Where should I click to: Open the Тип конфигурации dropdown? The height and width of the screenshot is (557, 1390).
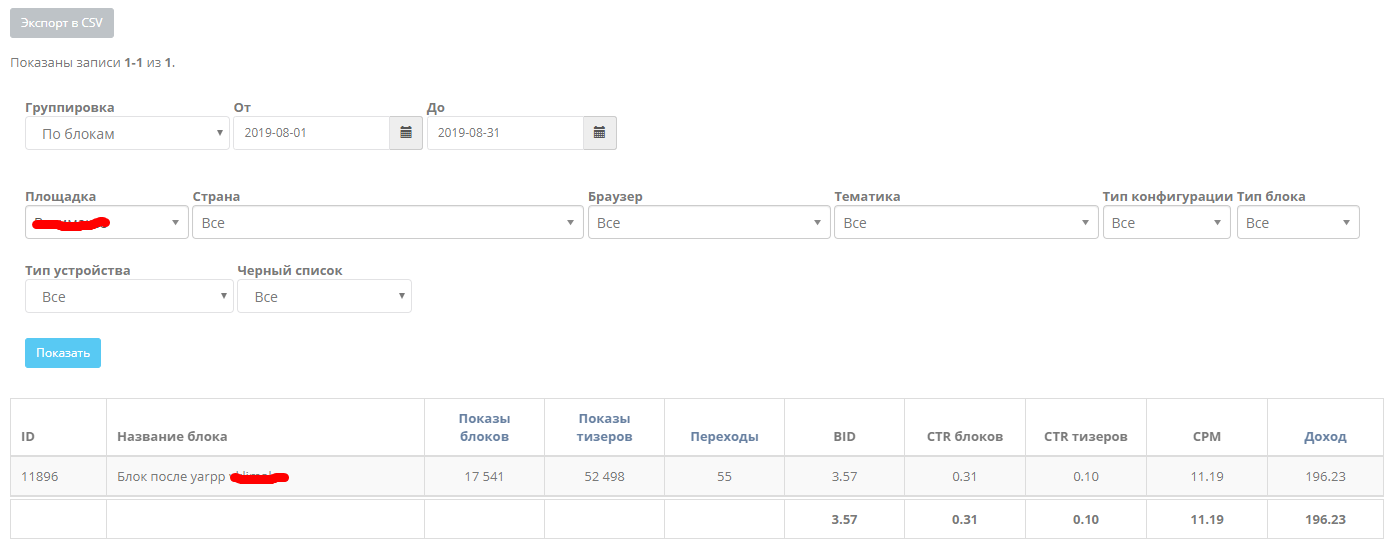[1167, 222]
